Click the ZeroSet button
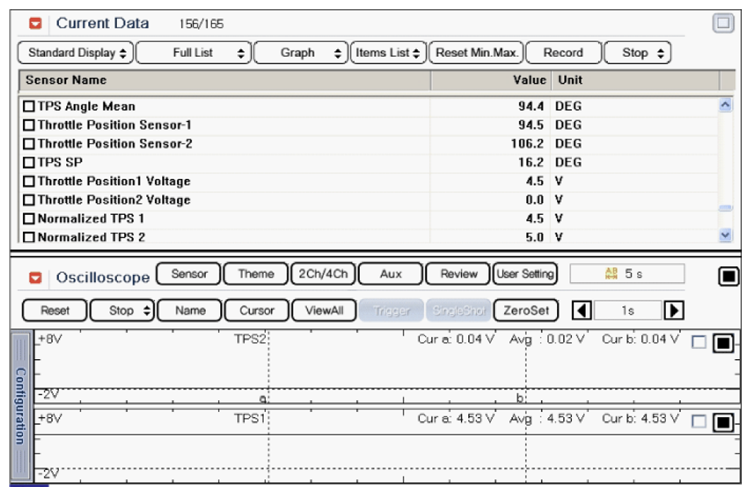Screen dimensions: 751x496 click(x=525, y=310)
